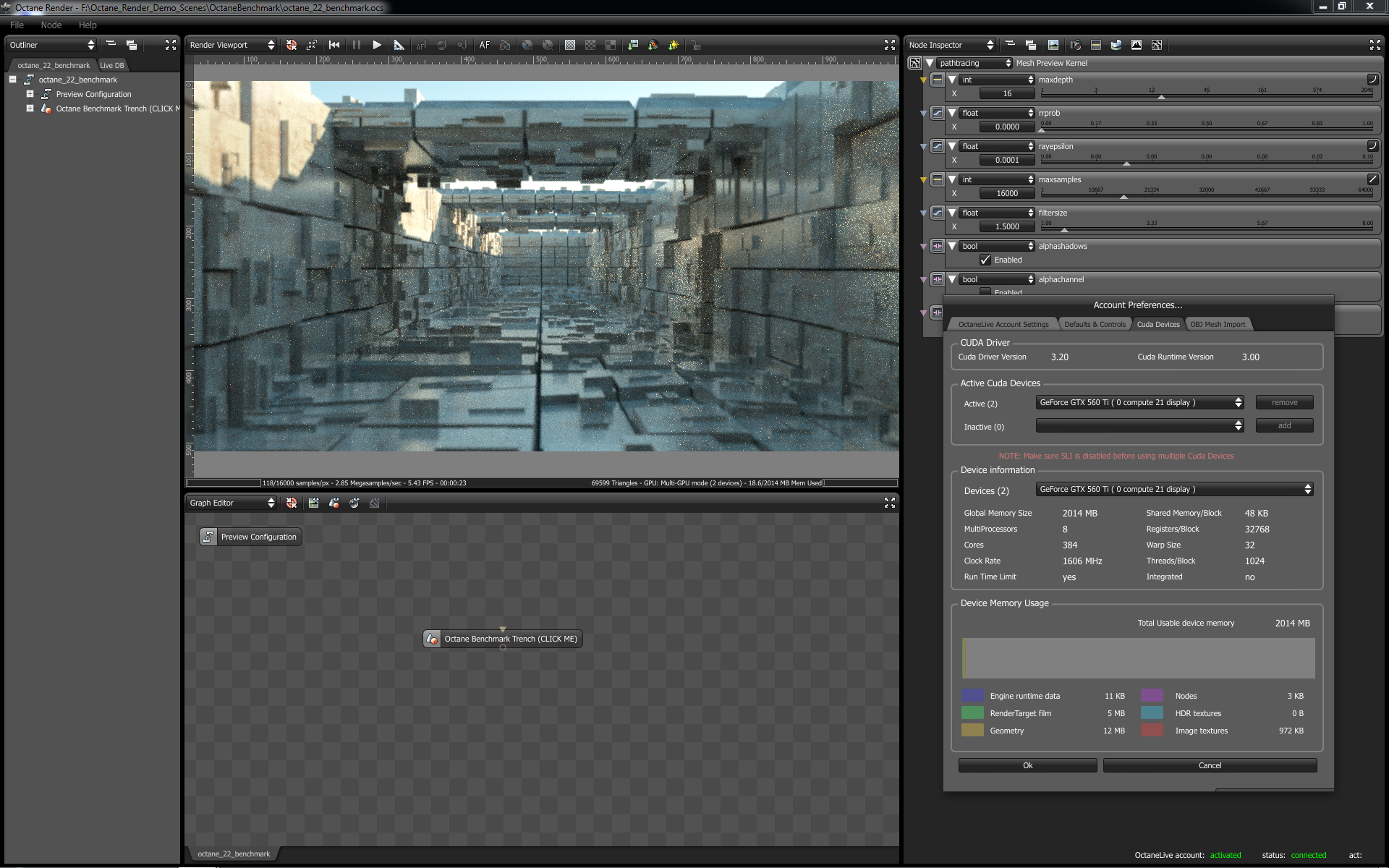Disable the alphashadows Enabled checkbox
This screenshot has height=868, width=1389.
[985, 260]
